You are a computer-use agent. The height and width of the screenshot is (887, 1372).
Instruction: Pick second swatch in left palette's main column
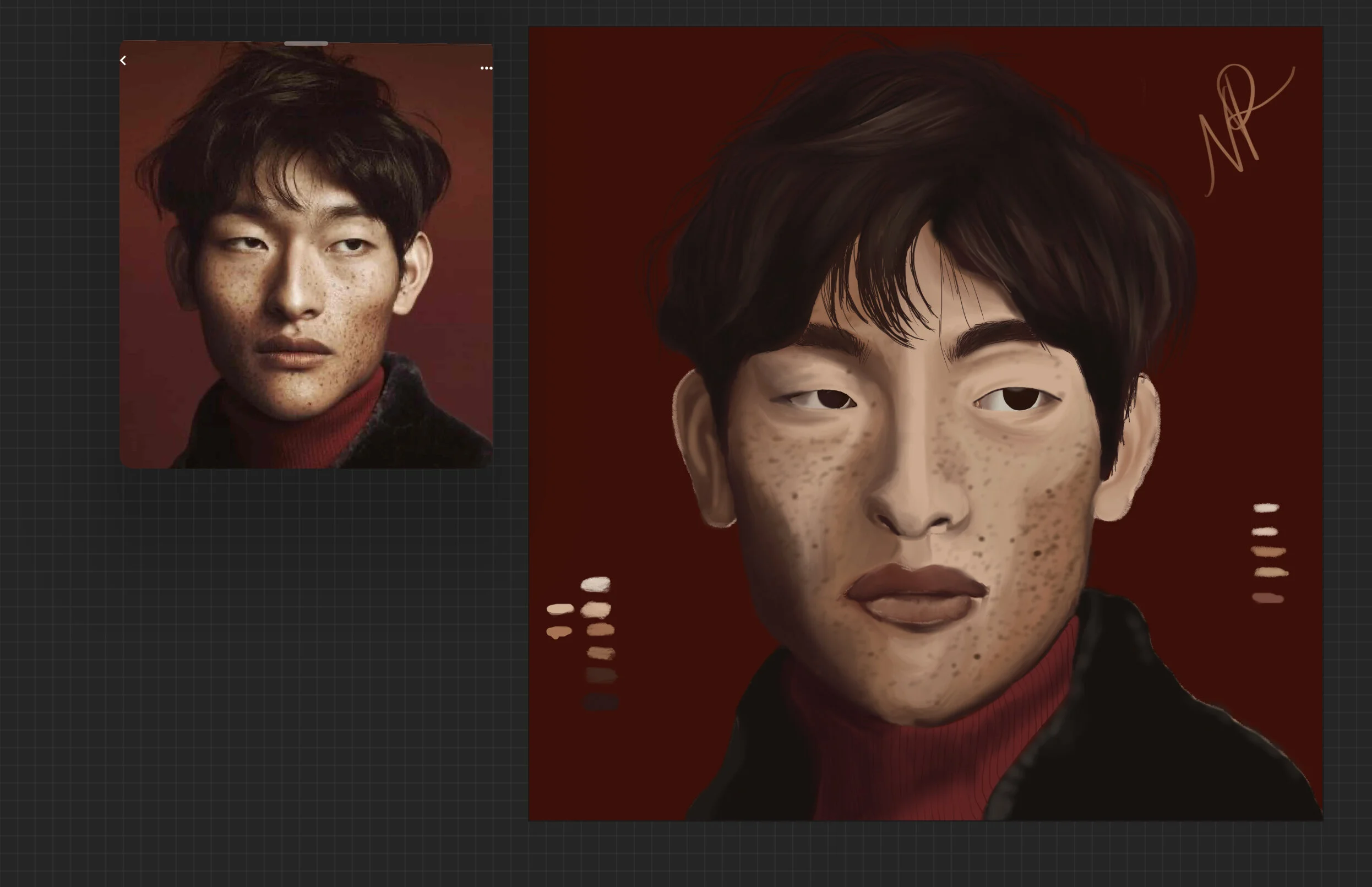coord(596,610)
